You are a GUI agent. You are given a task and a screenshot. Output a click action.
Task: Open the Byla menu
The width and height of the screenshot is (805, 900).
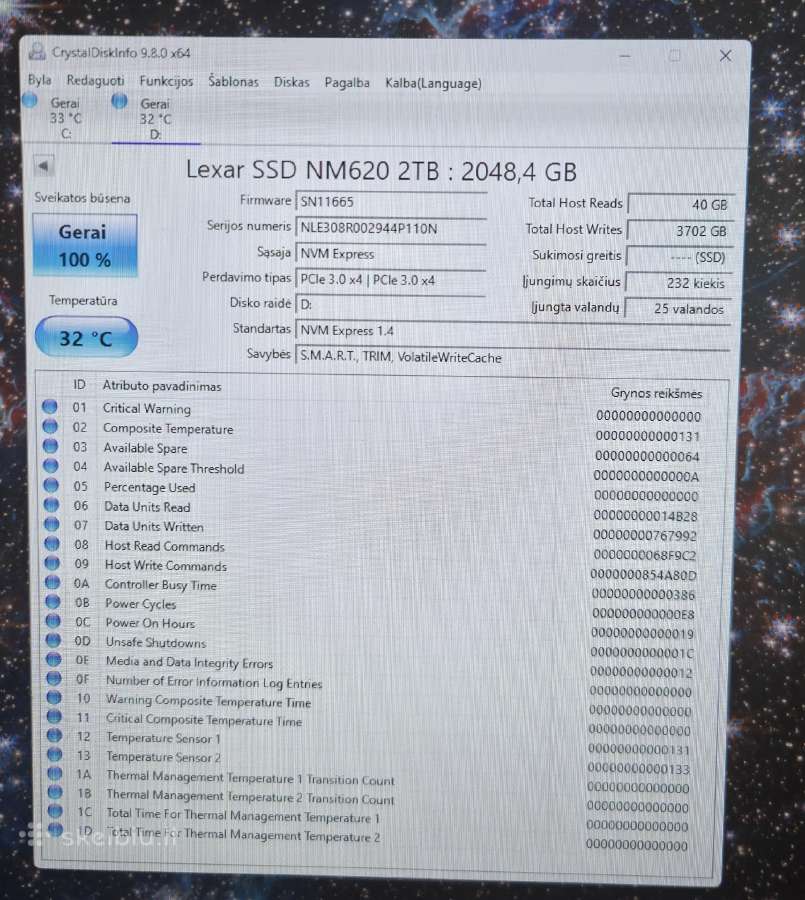tap(40, 80)
